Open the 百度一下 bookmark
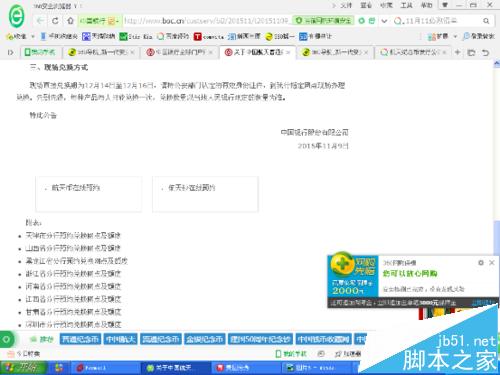 click(244, 36)
